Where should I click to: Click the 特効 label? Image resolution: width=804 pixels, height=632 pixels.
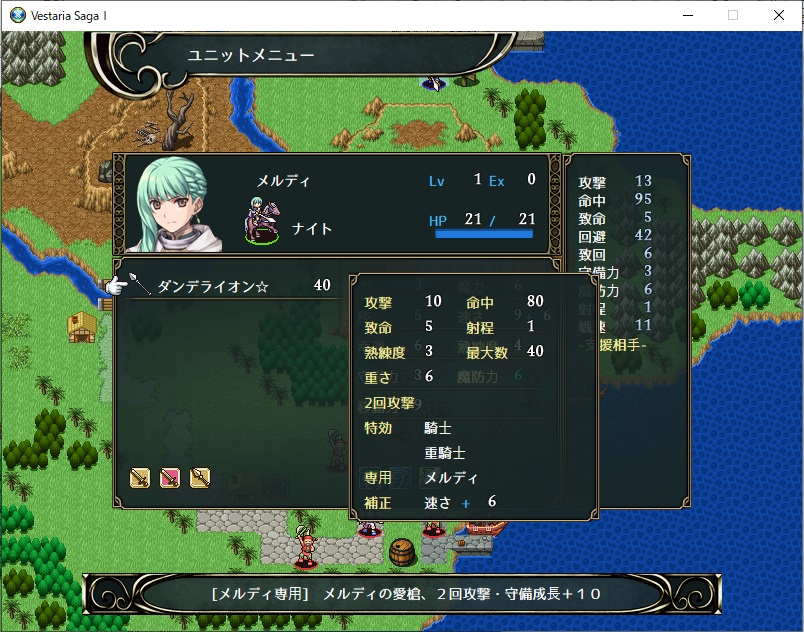(x=378, y=427)
